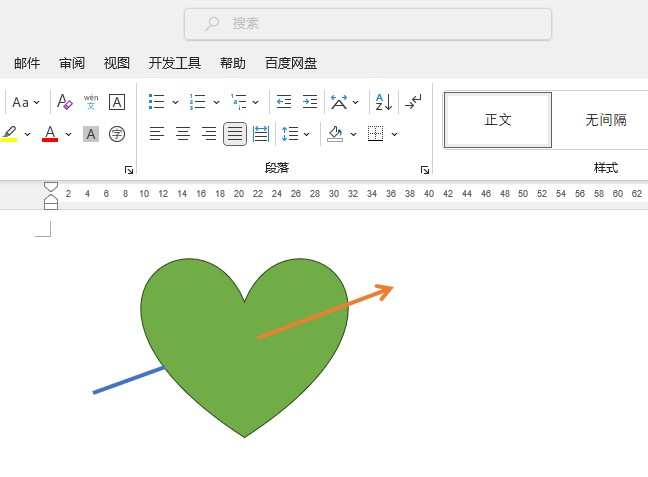Apply red font color

pos(50,134)
